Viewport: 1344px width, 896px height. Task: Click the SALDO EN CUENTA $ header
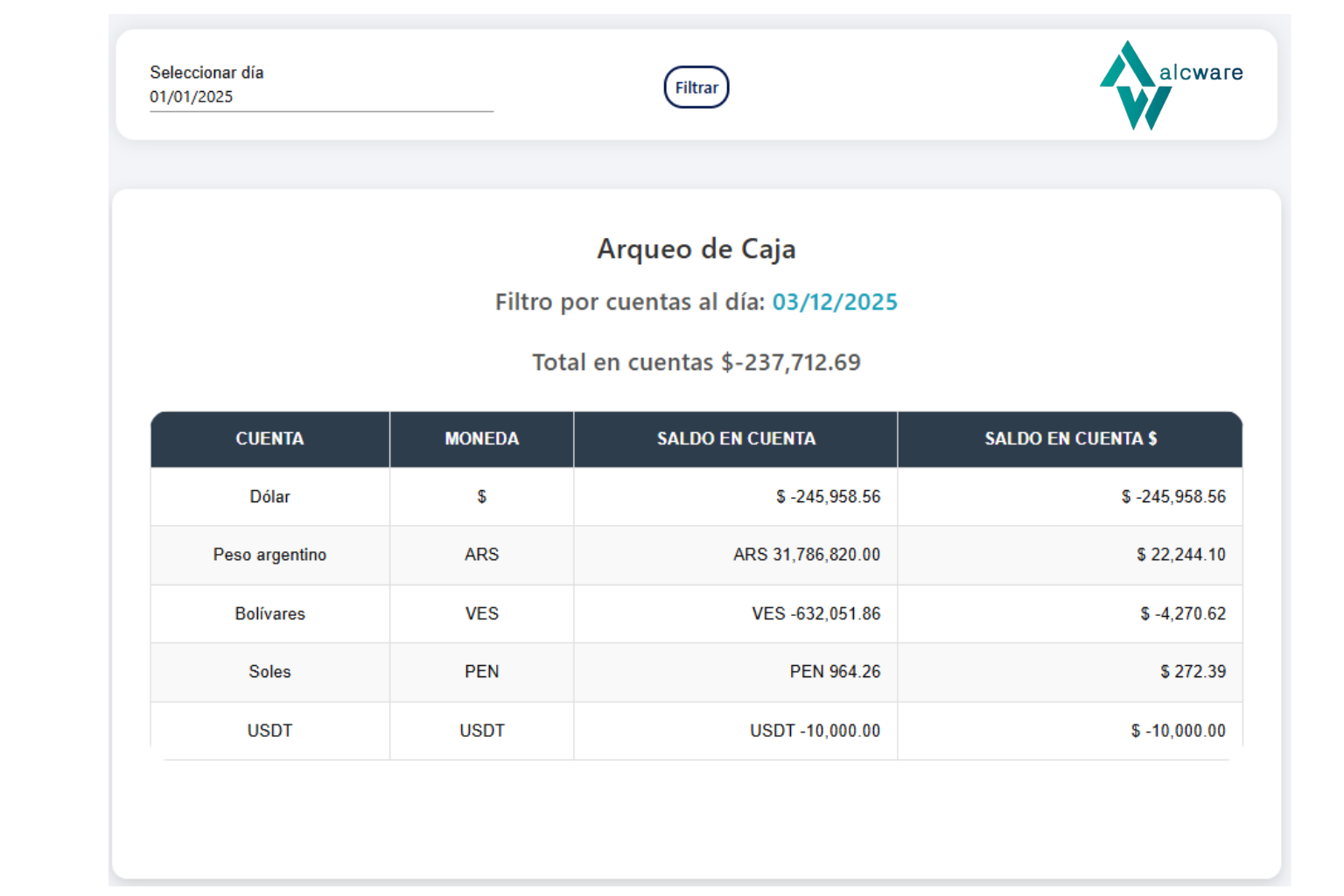1070,439
